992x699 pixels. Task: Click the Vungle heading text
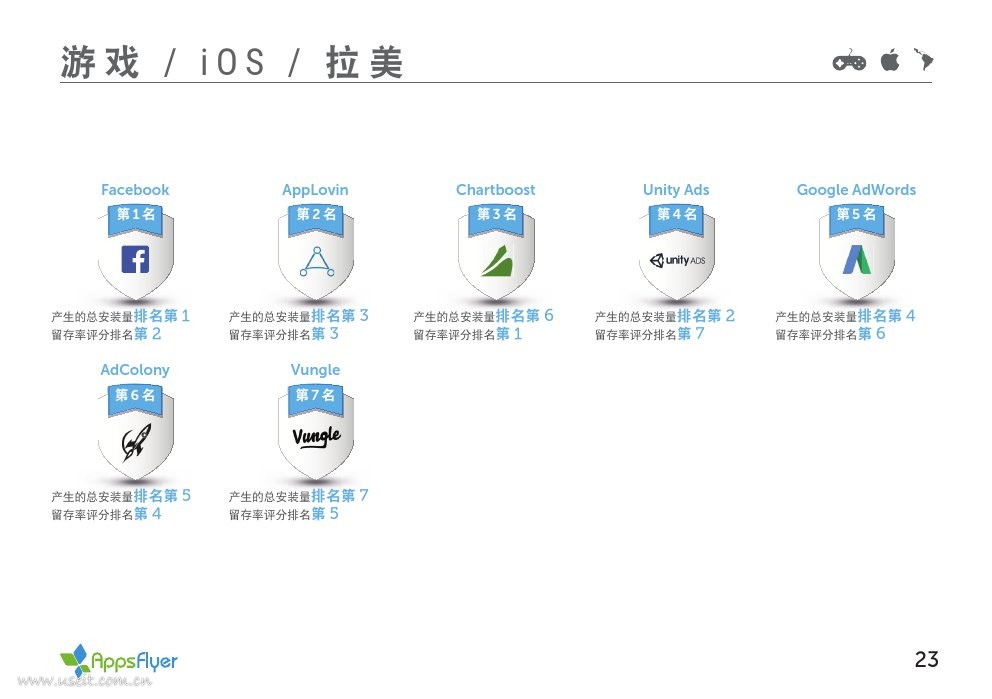315,370
